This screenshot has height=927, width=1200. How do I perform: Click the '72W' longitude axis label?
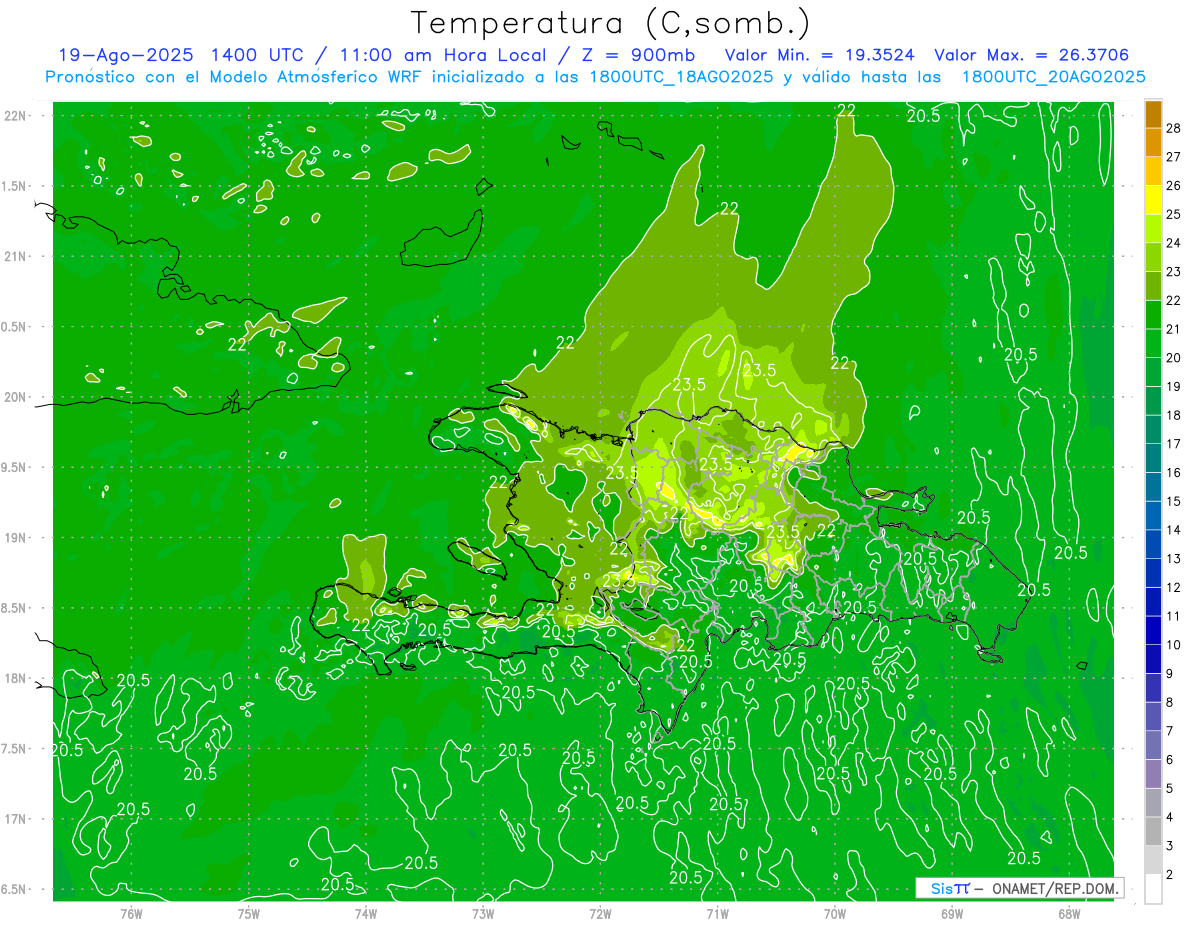600,913
